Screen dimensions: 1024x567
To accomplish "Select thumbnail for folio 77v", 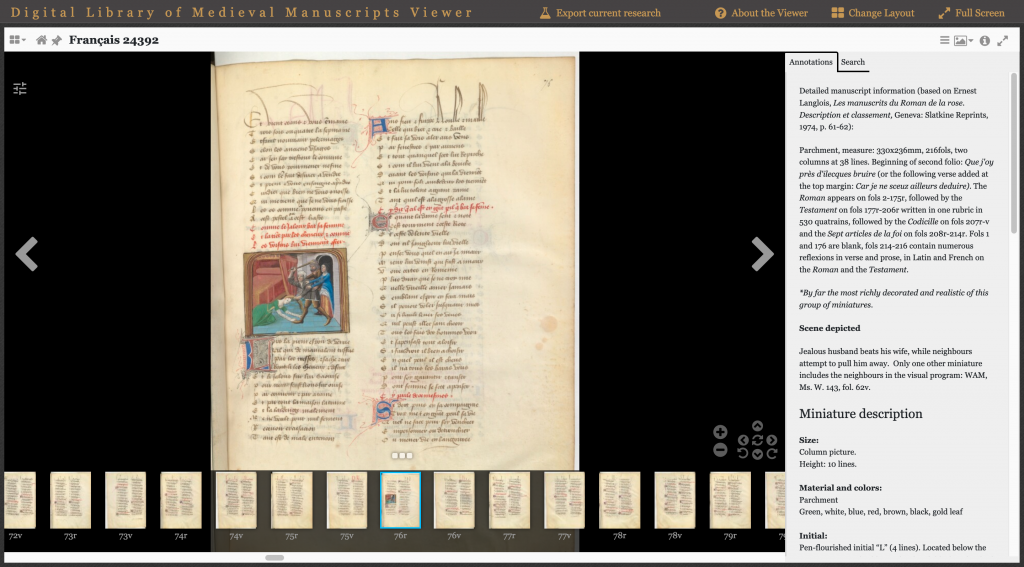I will coord(564,500).
